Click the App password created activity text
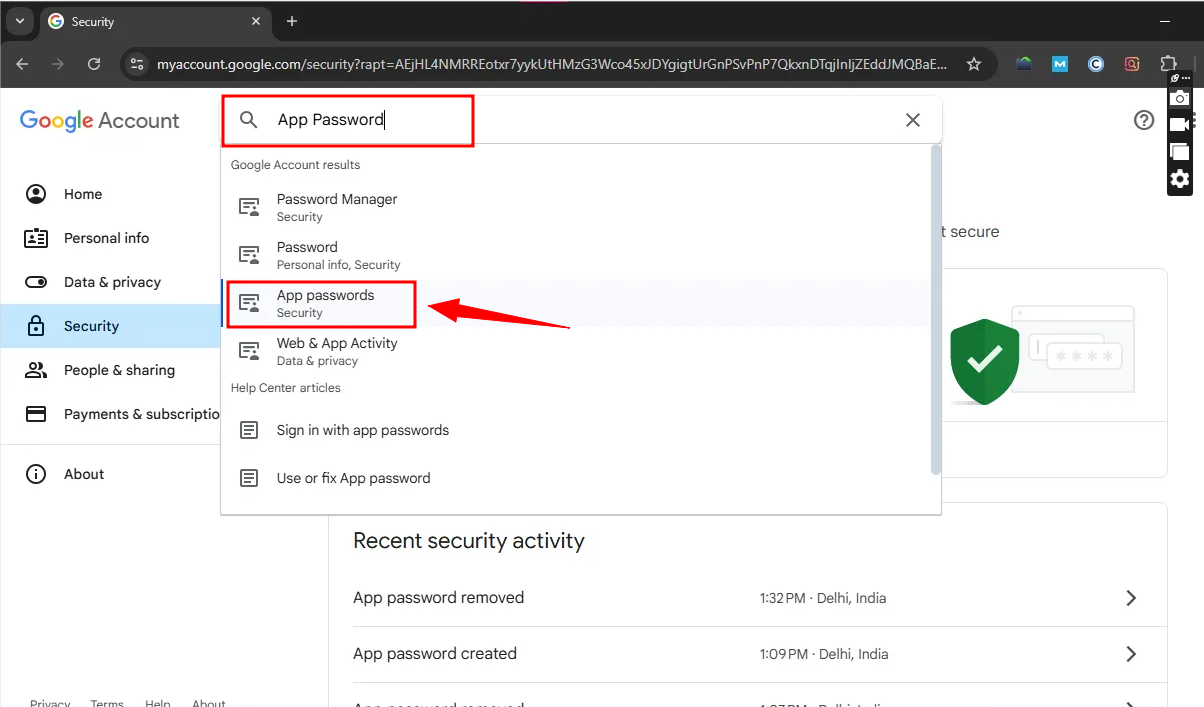This screenshot has width=1204, height=707. click(435, 654)
